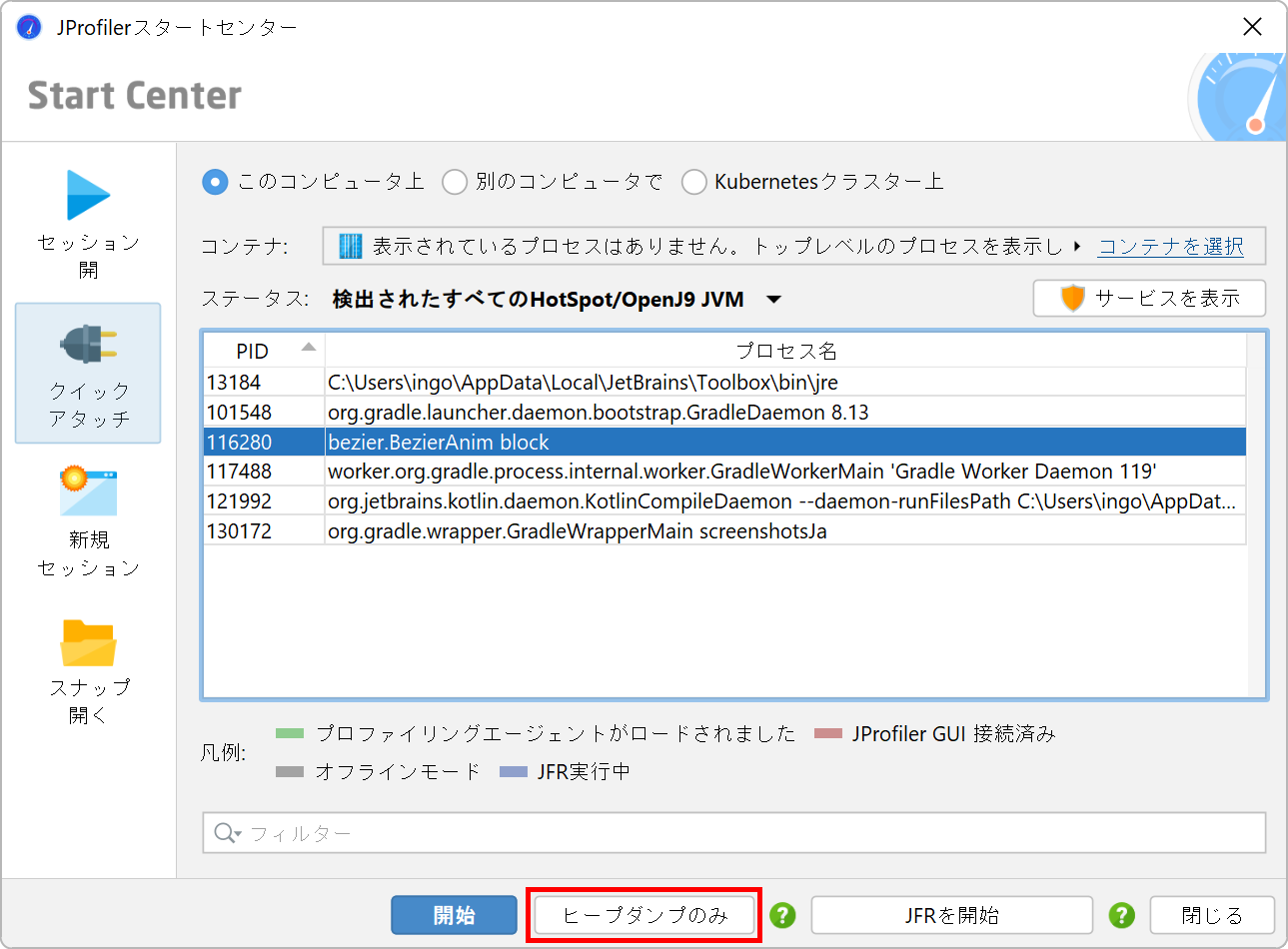Click the help icon next to ヒープダンプのみ
The width and height of the screenshot is (1288, 949).
[x=782, y=915]
